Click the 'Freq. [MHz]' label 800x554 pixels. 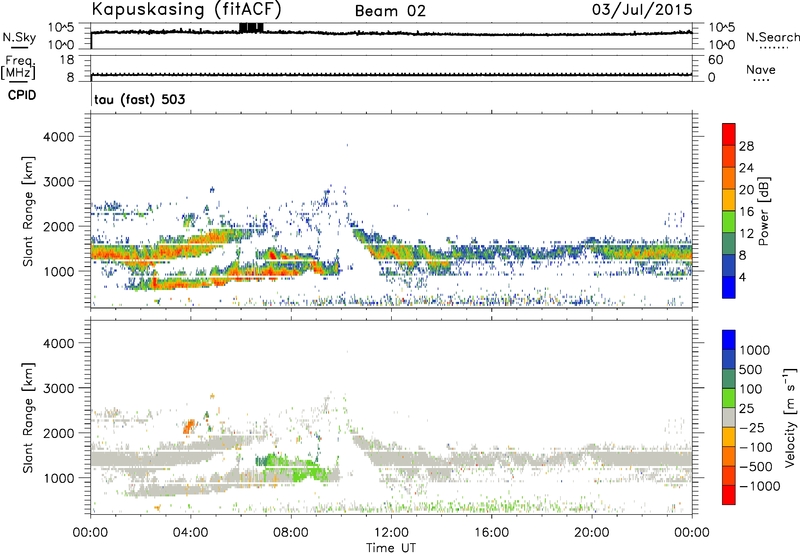click(x=18, y=68)
